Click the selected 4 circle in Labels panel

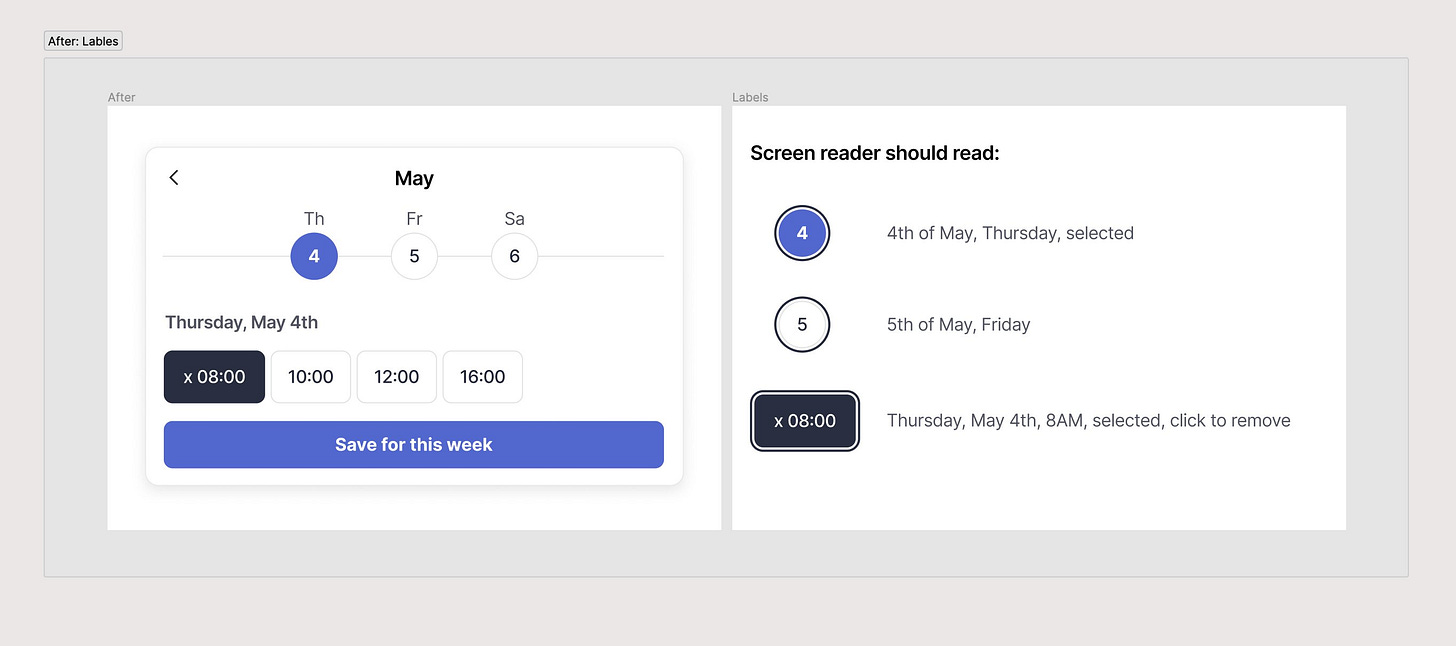pyautogui.click(x=801, y=233)
